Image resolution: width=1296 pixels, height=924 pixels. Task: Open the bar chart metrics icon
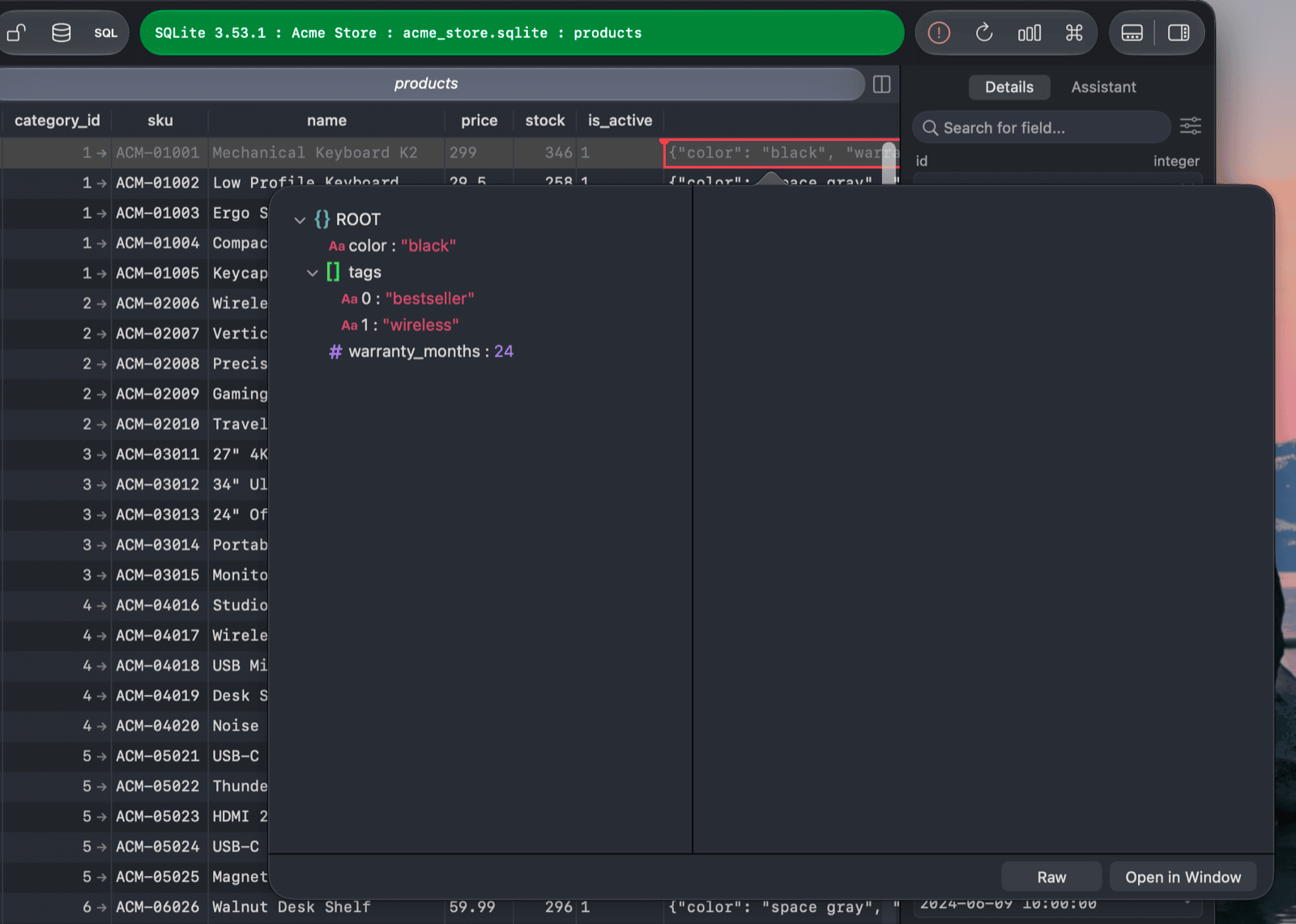pyautogui.click(x=1030, y=32)
